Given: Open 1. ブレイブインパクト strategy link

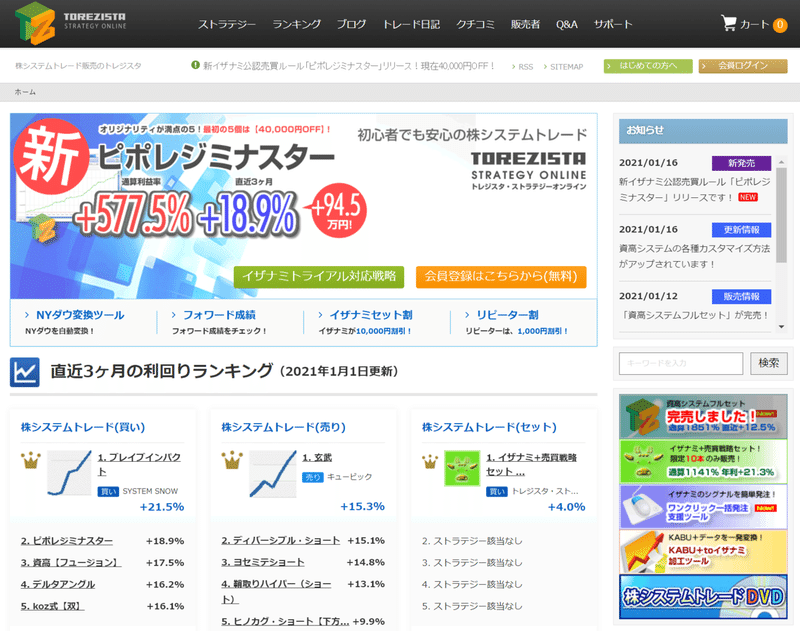Looking at the screenshot, I should [x=139, y=464].
